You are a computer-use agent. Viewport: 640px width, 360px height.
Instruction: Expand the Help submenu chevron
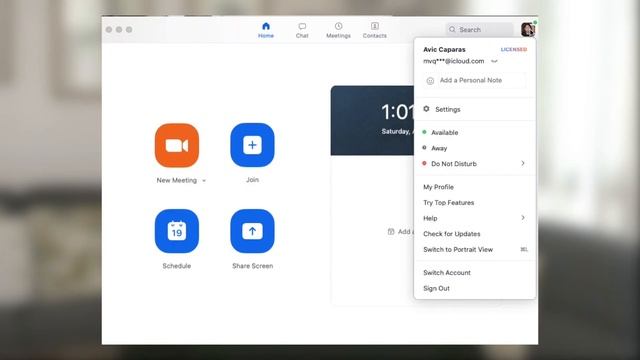(x=523, y=218)
